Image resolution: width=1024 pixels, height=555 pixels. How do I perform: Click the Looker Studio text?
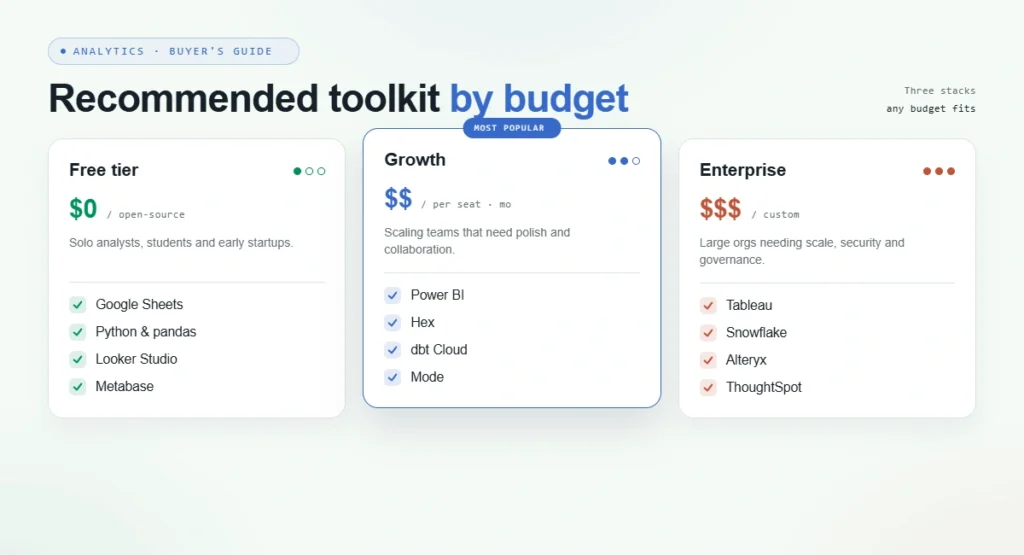136,359
